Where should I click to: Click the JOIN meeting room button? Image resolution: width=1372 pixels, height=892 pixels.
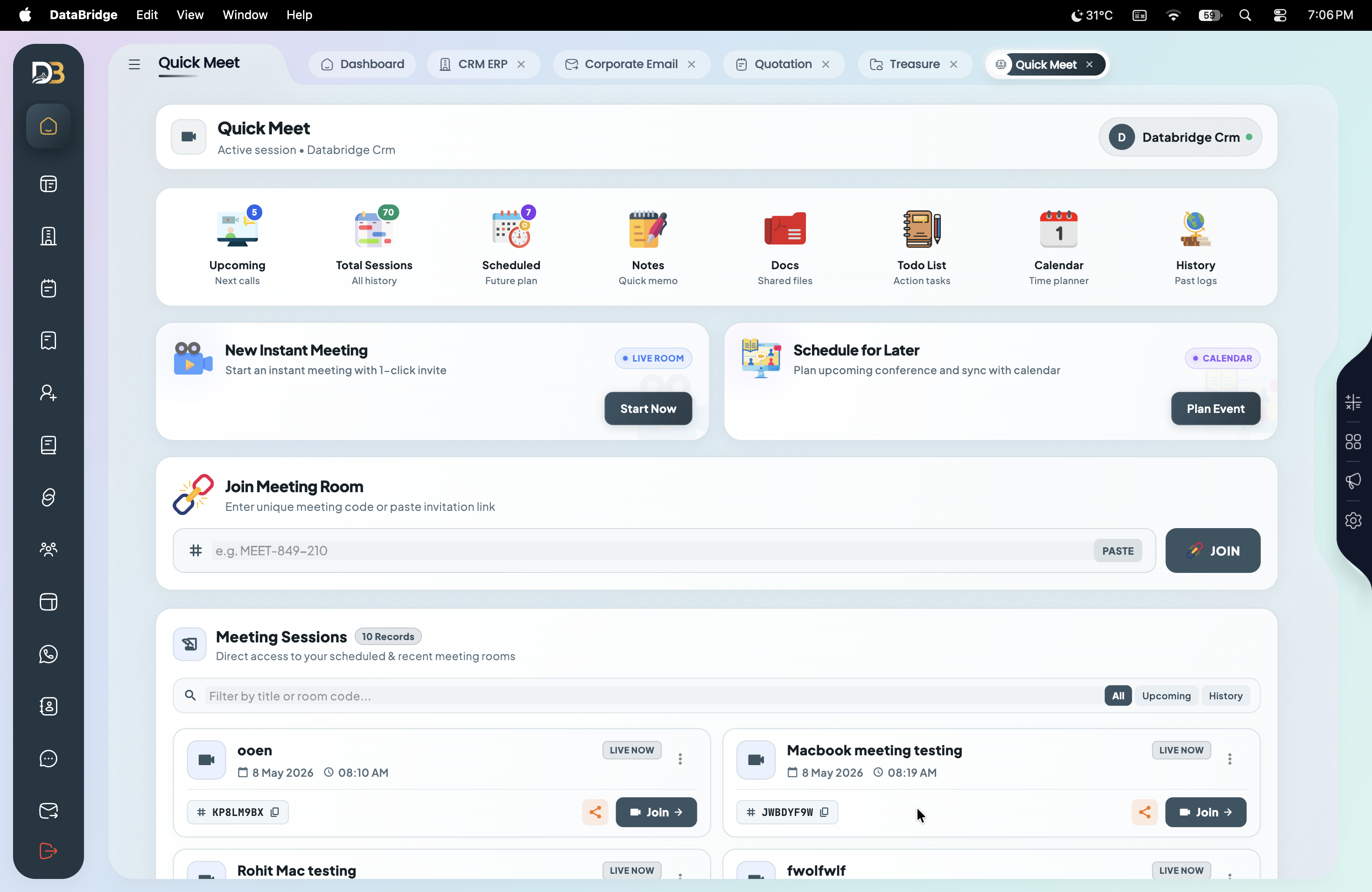1213,551
